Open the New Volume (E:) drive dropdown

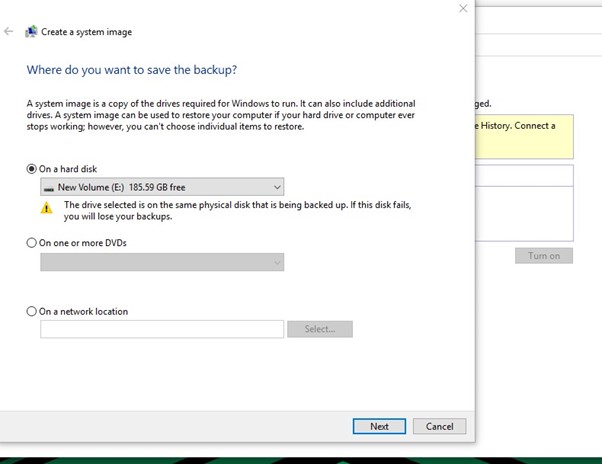161,187
